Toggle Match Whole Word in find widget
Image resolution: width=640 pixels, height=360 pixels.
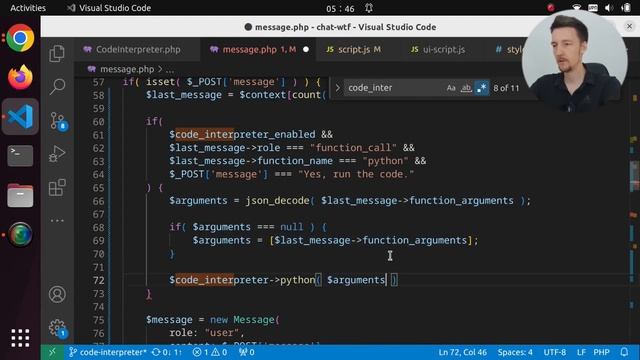point(466,88)
